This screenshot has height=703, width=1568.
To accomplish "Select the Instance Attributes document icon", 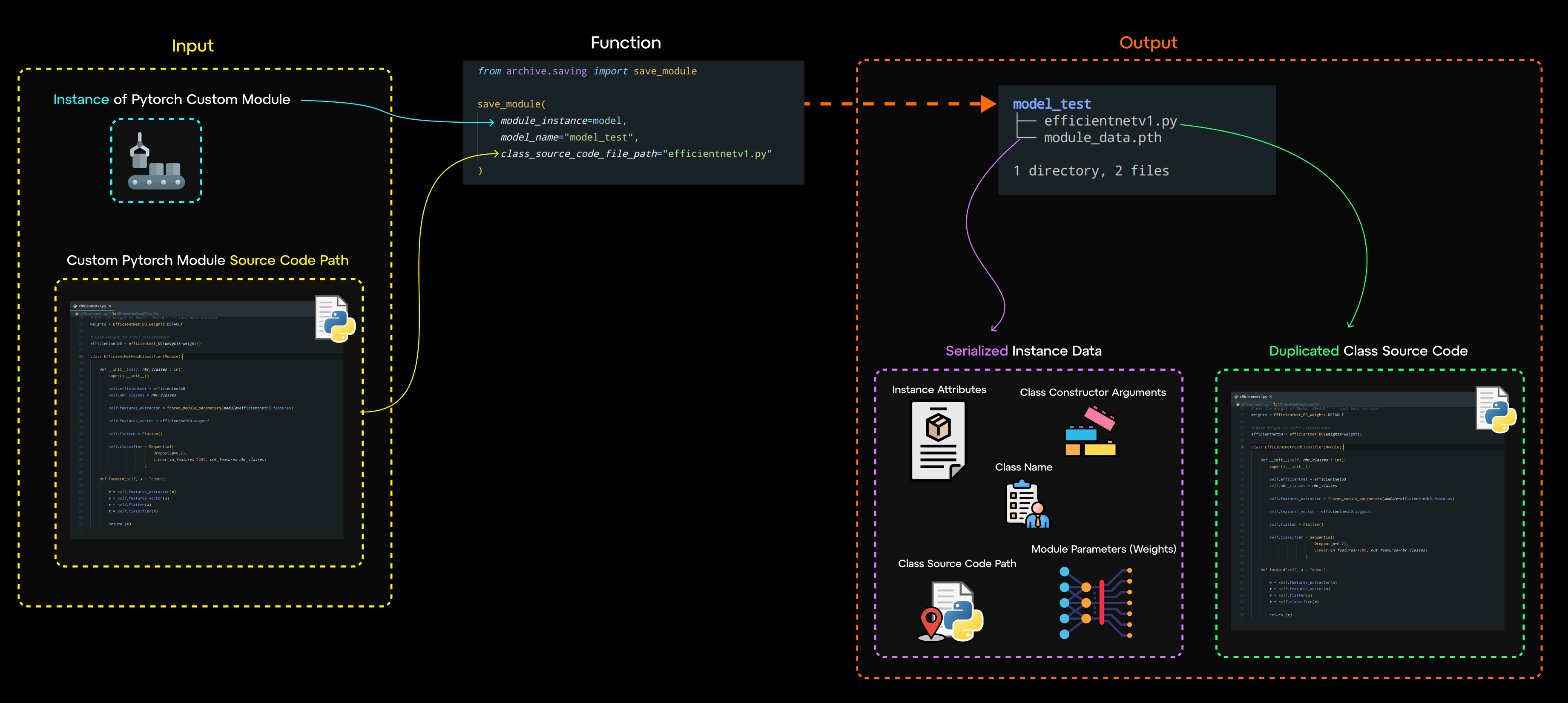I will (x=939, y=441).
